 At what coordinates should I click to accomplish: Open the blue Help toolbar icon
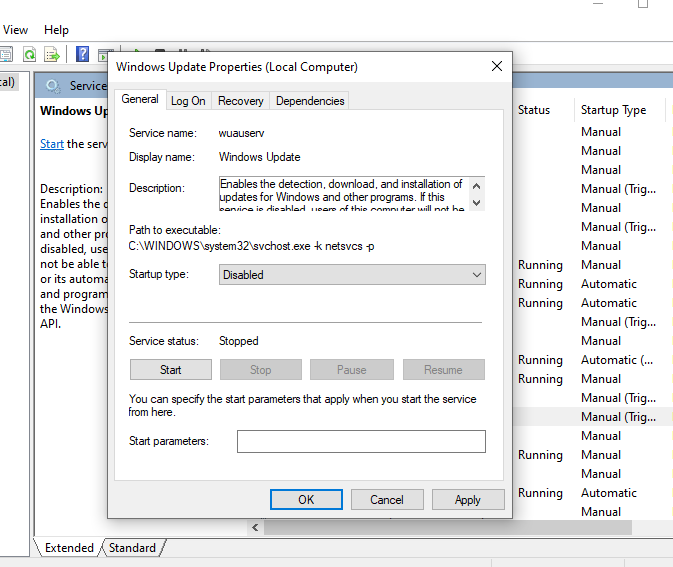(82, 54)
